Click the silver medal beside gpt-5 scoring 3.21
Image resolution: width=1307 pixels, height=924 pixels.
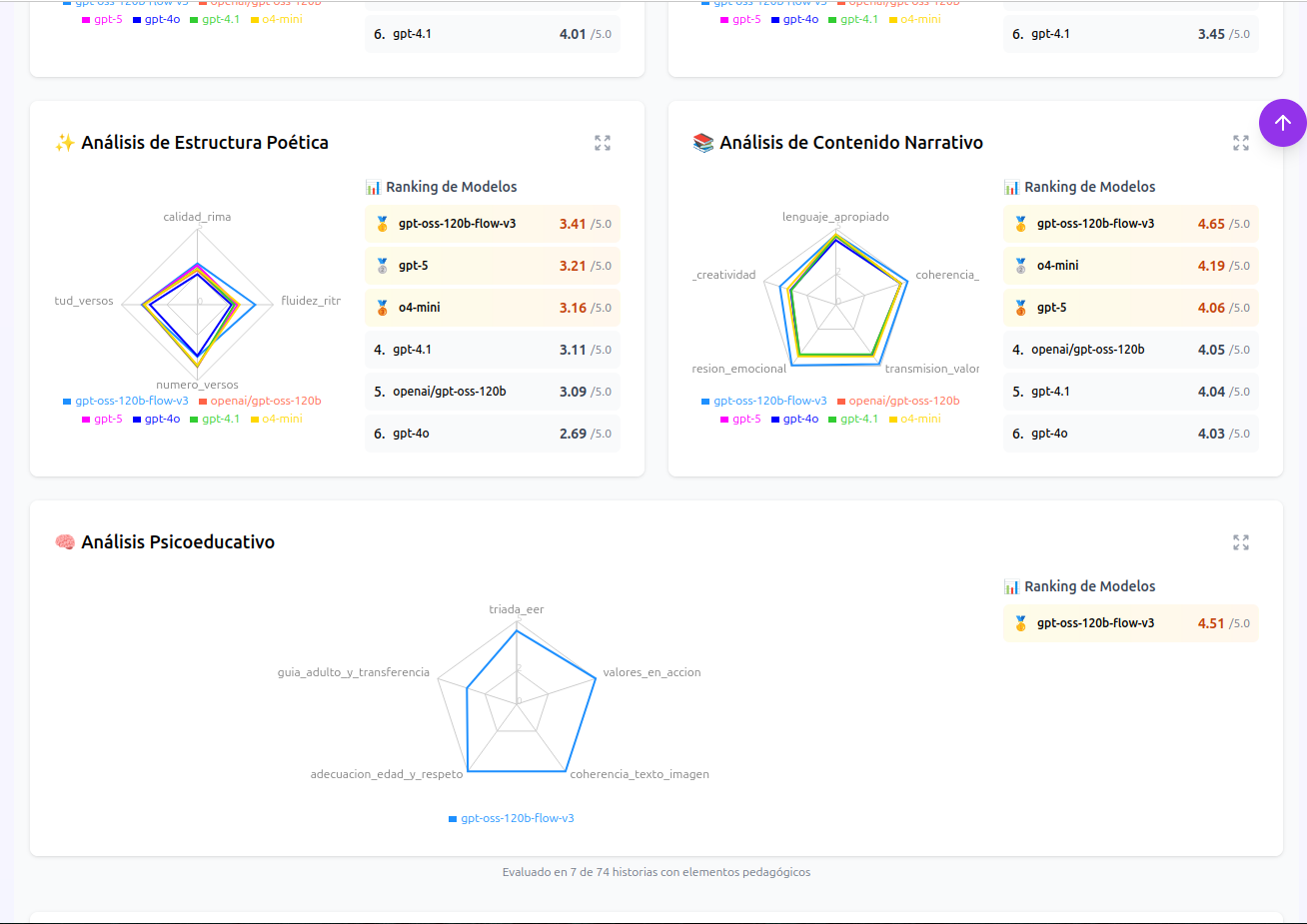click(x=382, y=266)
